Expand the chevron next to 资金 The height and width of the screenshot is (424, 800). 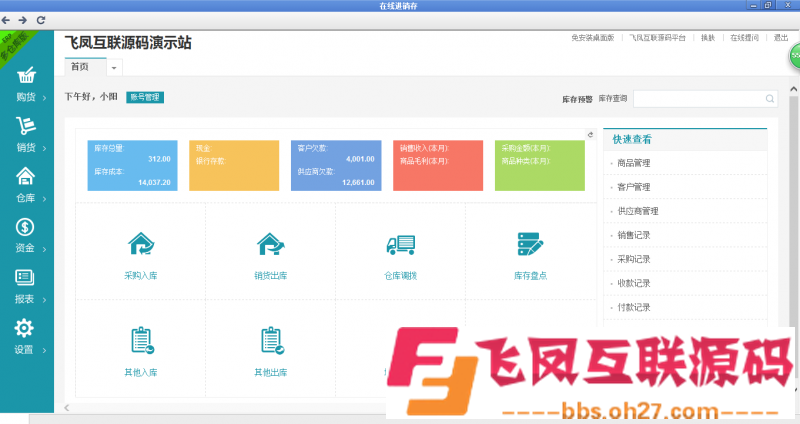coord(44,249)
